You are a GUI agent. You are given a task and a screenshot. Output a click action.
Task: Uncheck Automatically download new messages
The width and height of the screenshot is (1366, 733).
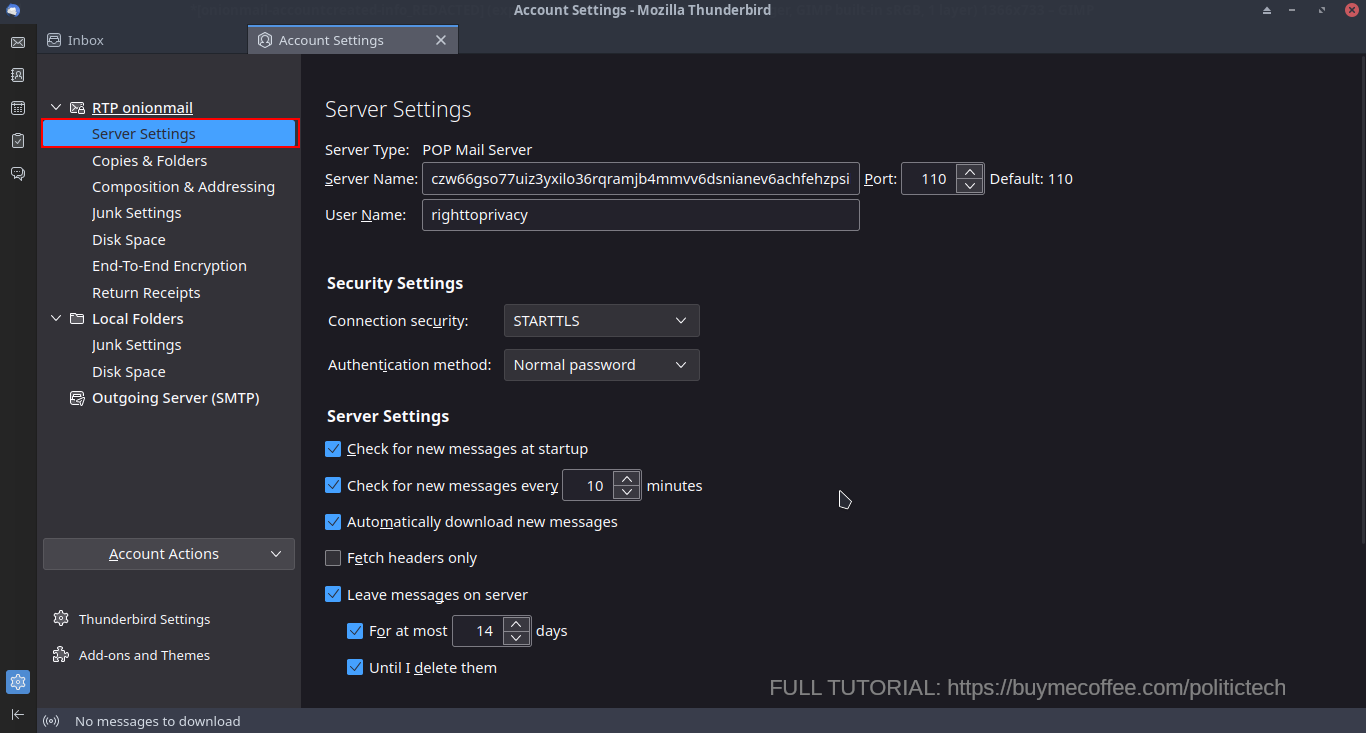(334, 522)
